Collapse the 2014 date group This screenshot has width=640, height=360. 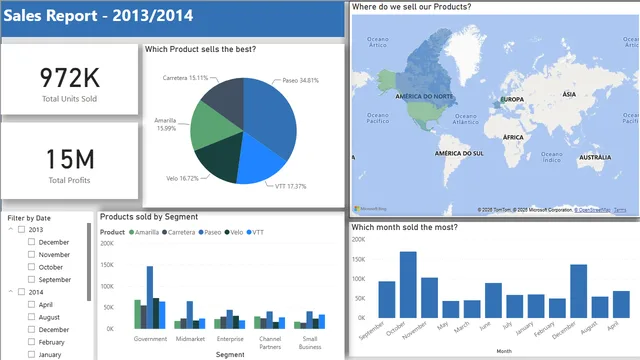pyautogui.click(x=11, y=292)
